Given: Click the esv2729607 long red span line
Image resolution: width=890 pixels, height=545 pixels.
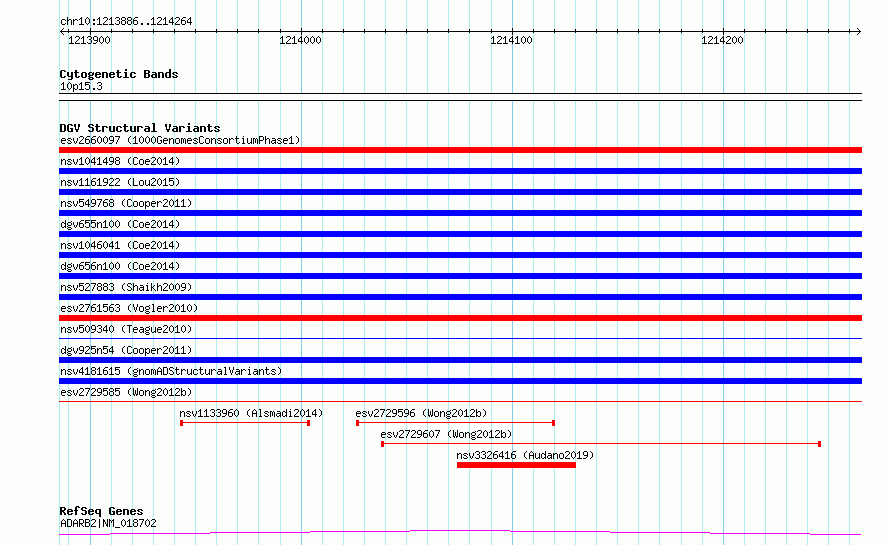Looking at the screenshot, I should (601, 444).
